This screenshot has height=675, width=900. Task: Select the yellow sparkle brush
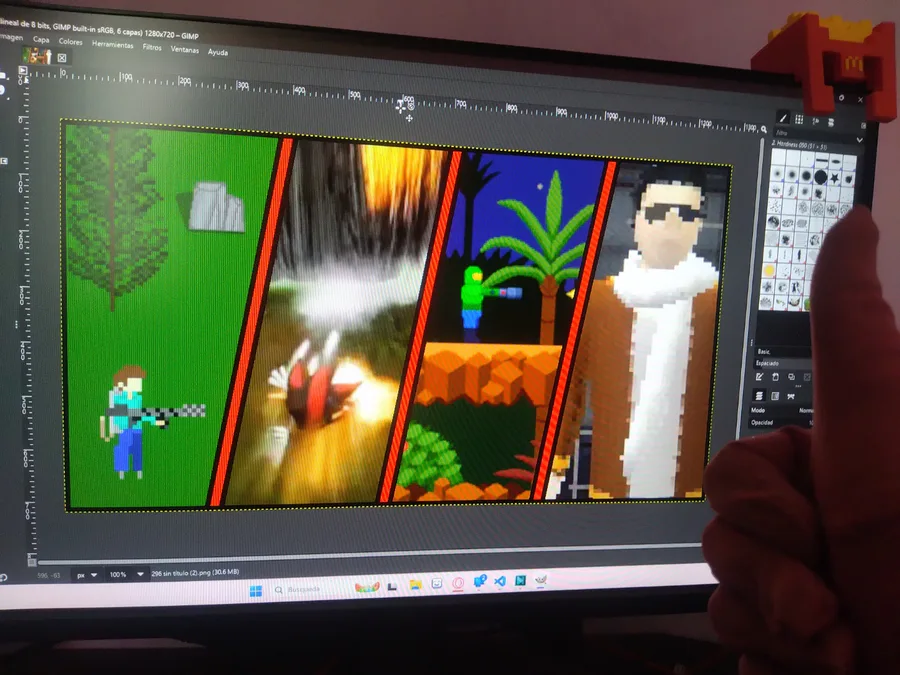coord(769,269)
